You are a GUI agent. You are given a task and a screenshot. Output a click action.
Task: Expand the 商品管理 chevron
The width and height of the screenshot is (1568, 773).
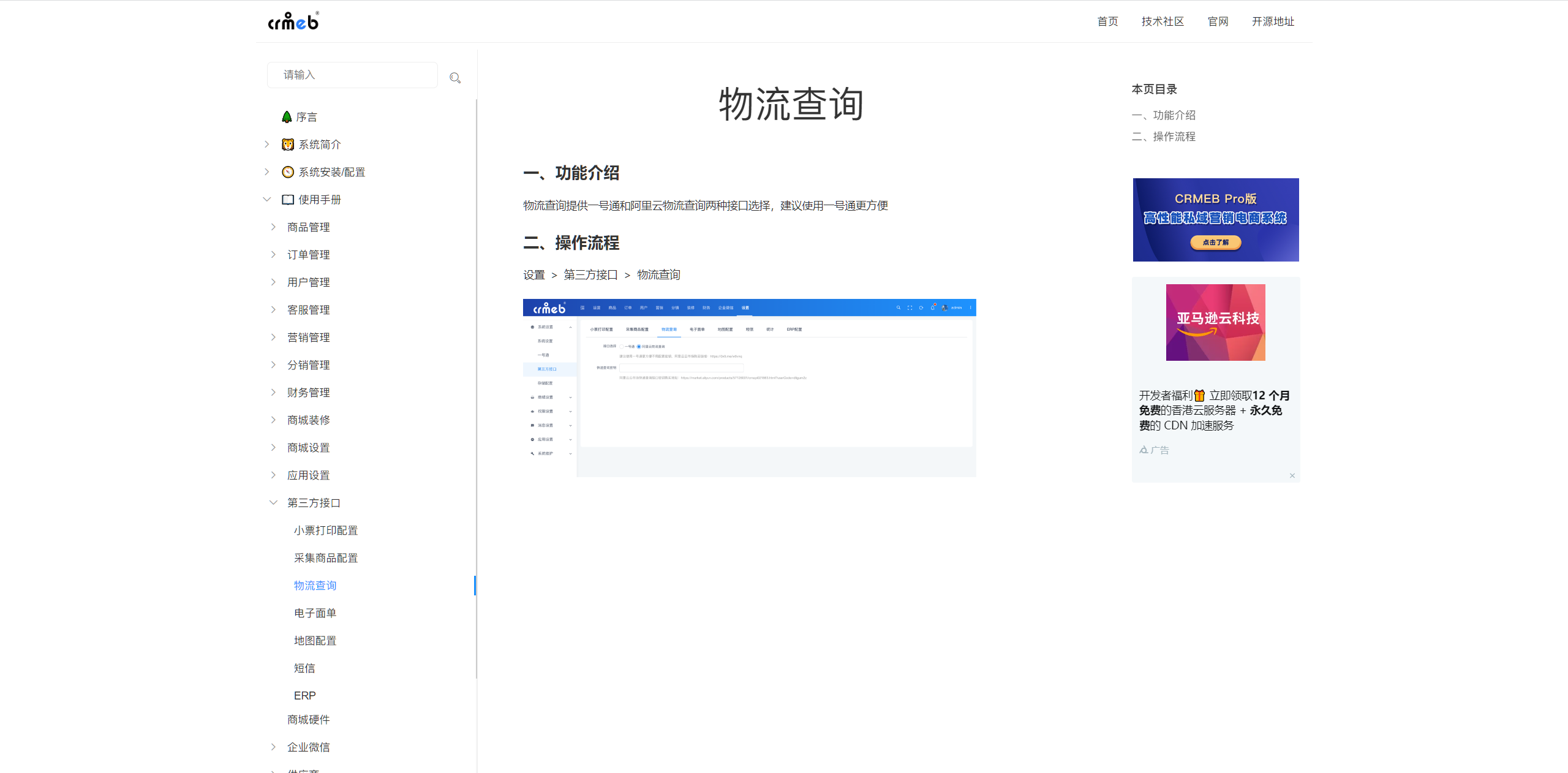(x=274, y=227)
